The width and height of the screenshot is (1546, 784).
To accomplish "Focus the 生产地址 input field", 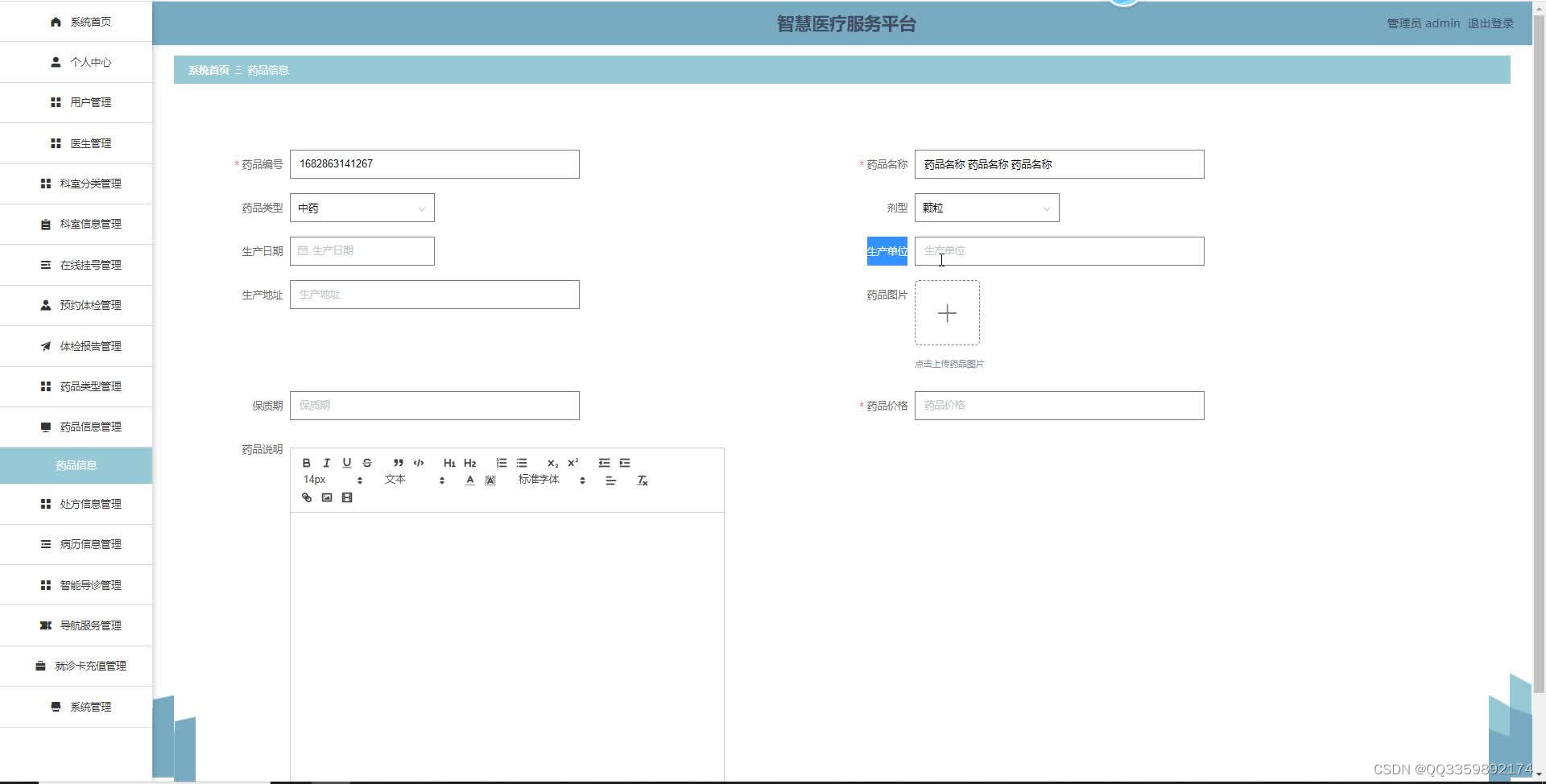I will pyautogui.click(x=435, y=295).
